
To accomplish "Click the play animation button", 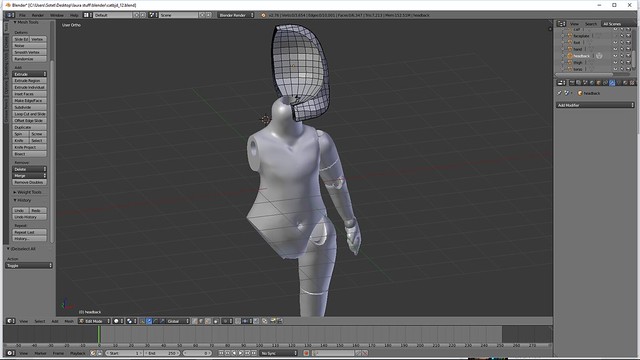I will [x=241, y=353].
